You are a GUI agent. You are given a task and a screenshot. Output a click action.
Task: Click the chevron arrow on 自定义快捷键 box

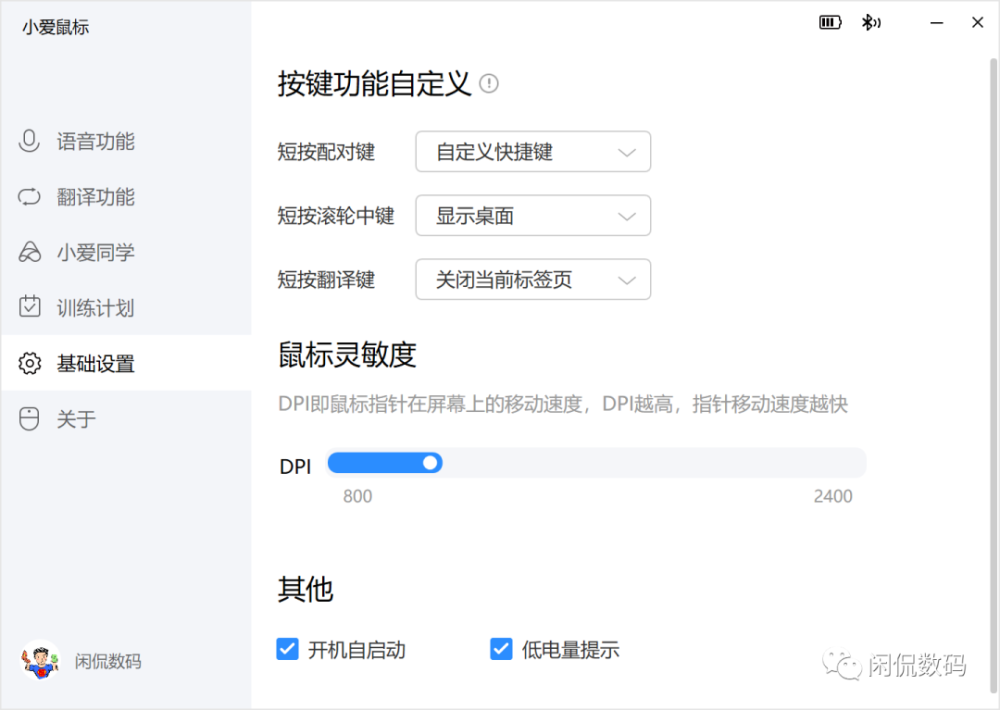pos(627,152)
